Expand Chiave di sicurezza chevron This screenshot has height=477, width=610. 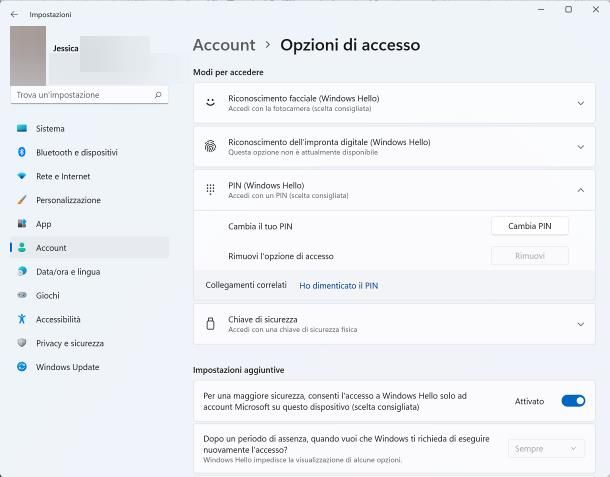point(580,324)
